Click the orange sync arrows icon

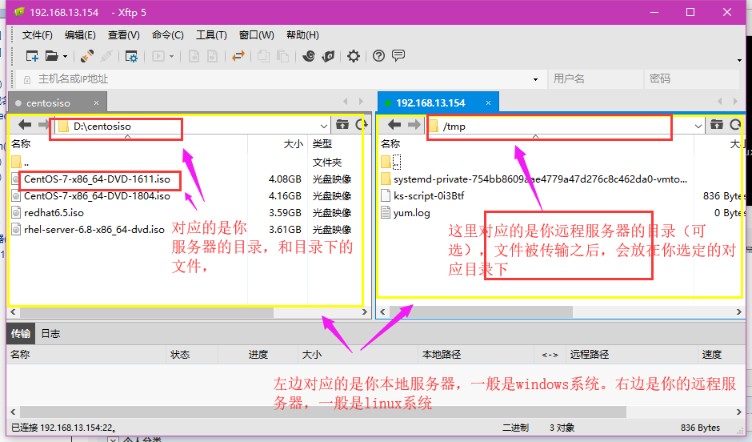click(x=238, y=56)
